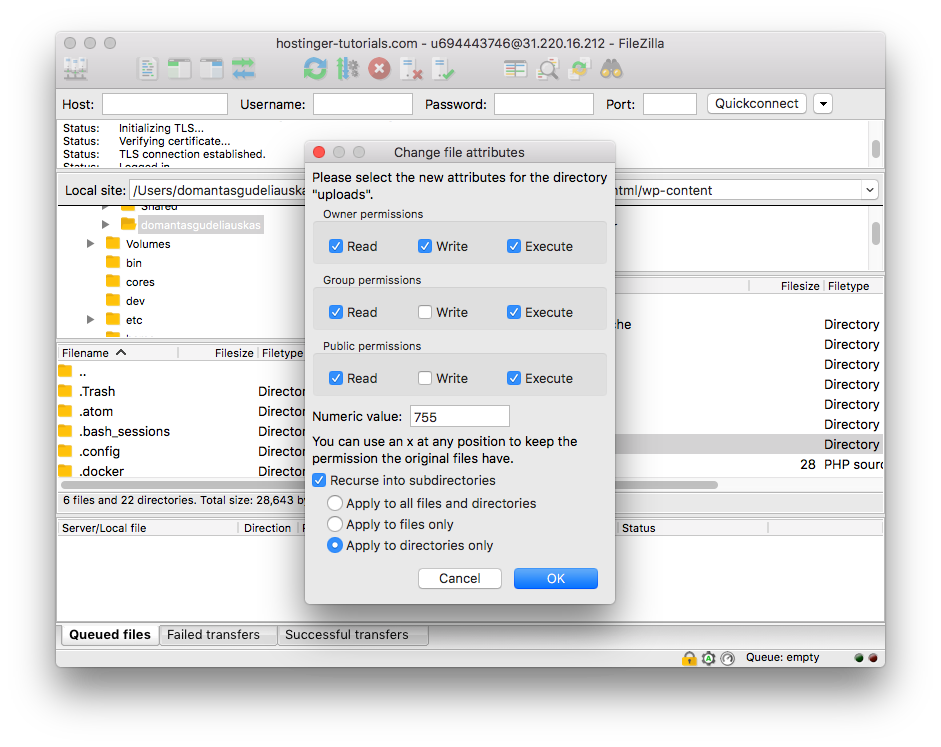
Task: Uncheck Write under Owner permissions
Action: pyautogui.click(x=427, y=246)
